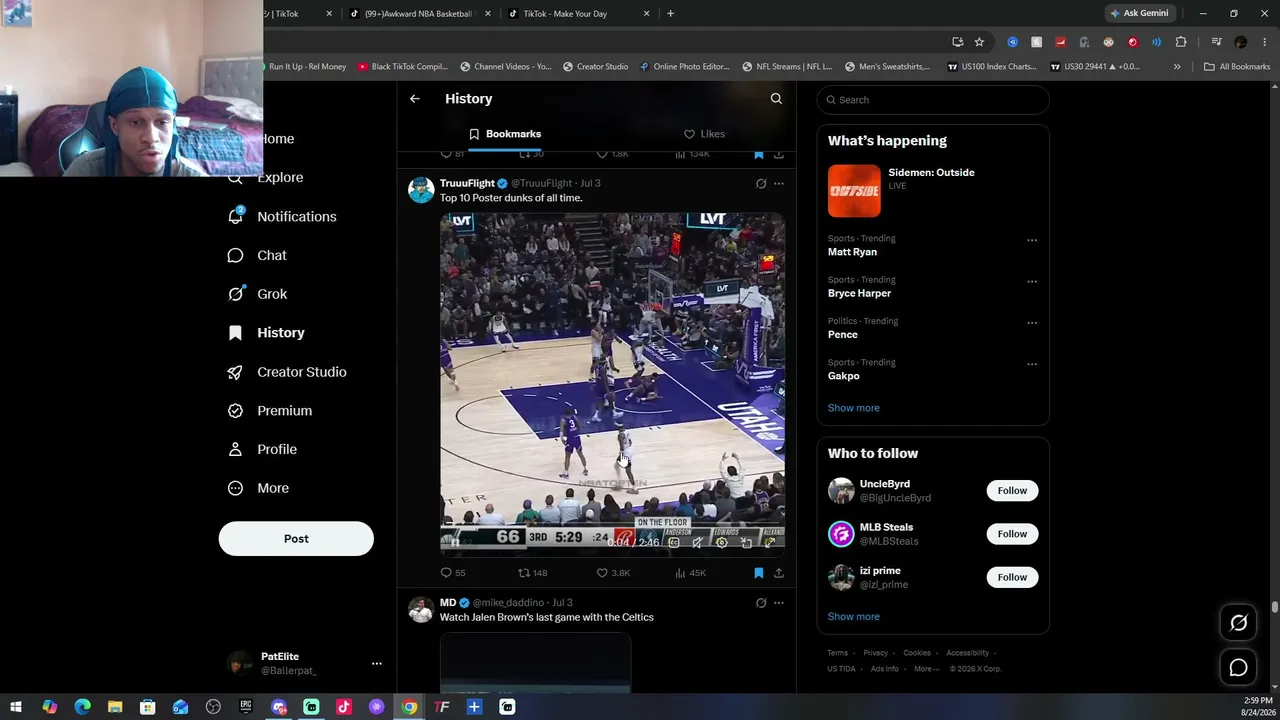Viewport: 1280px width, 720px height.
Task: Open the Windows Start menu
Action: [x=16, y=707]
